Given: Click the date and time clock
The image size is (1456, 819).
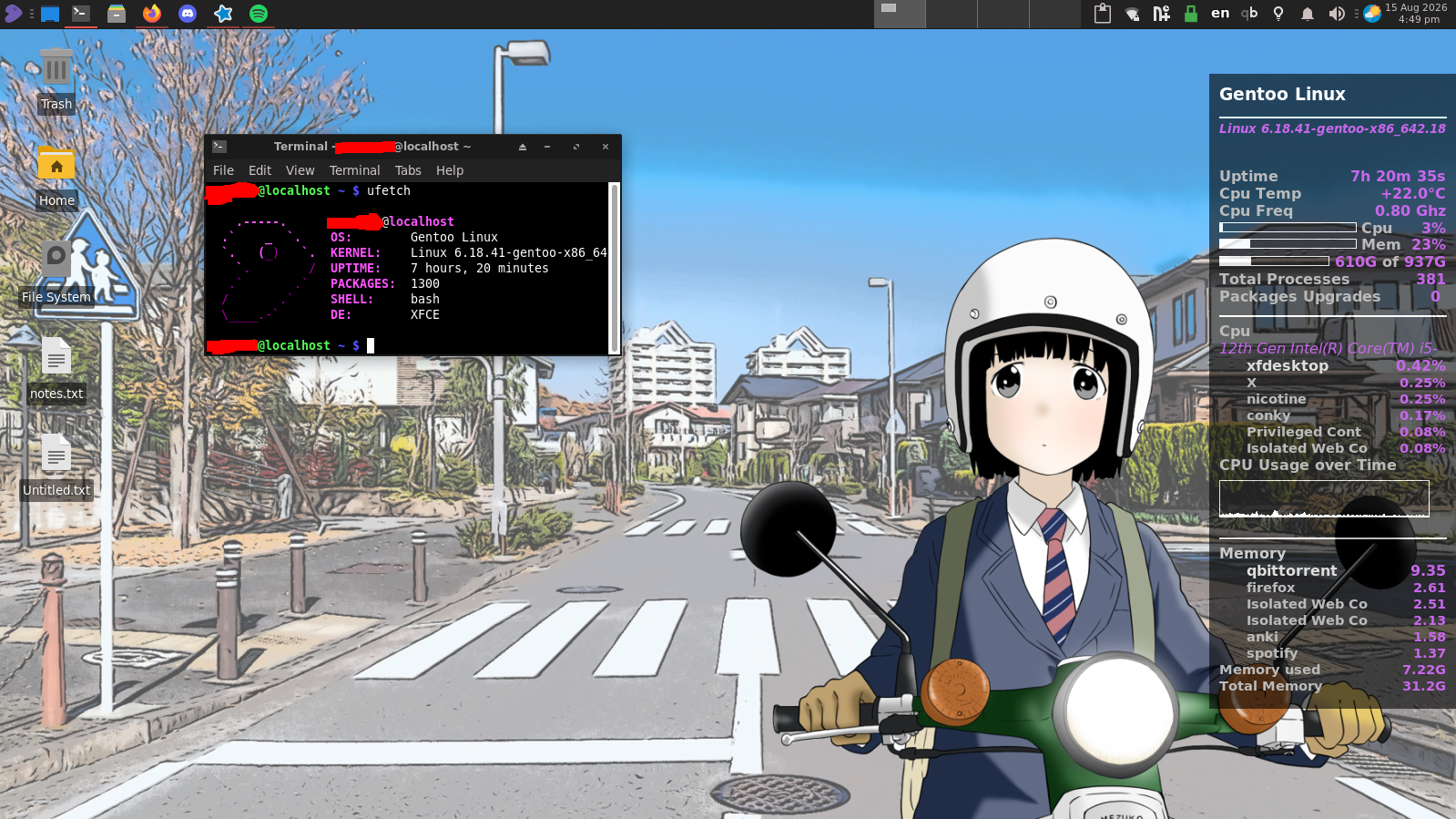Looking at the screenshot, I should 1417,14.
